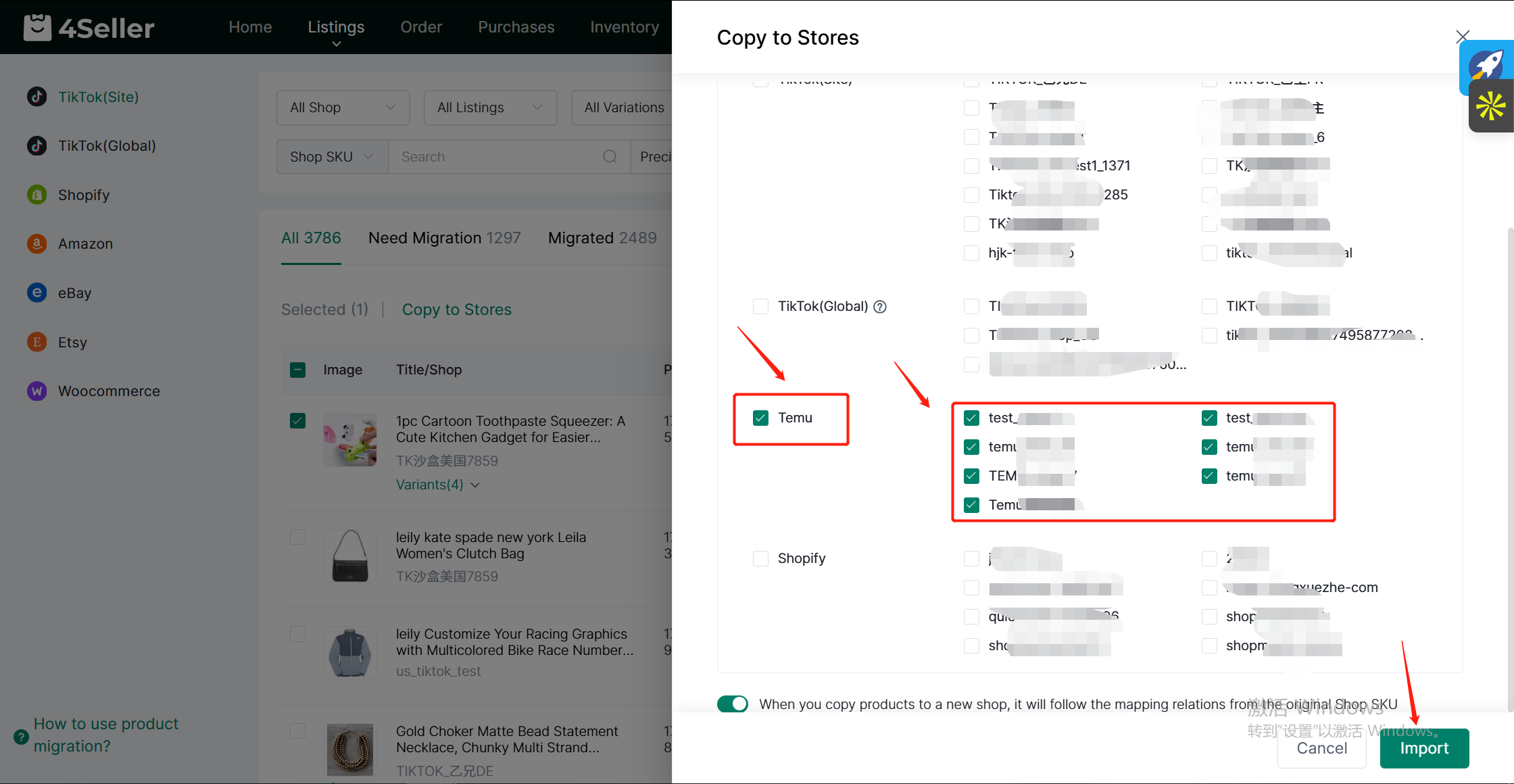Viewport: 1514px width, 784px height.
Task: Click the Search input field
Action: [500, 157]
